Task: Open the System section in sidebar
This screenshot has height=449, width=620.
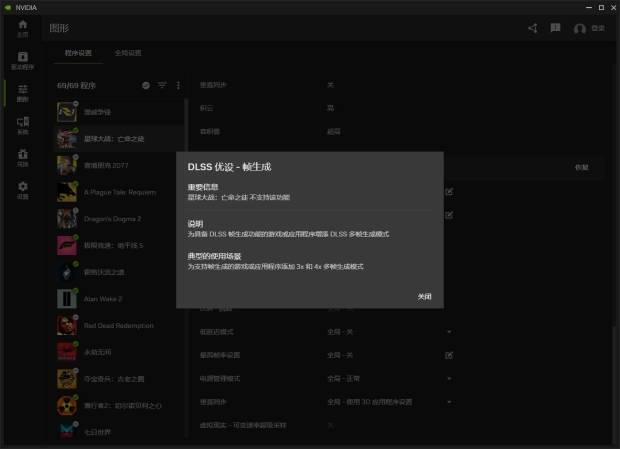Action: (23, 126)
